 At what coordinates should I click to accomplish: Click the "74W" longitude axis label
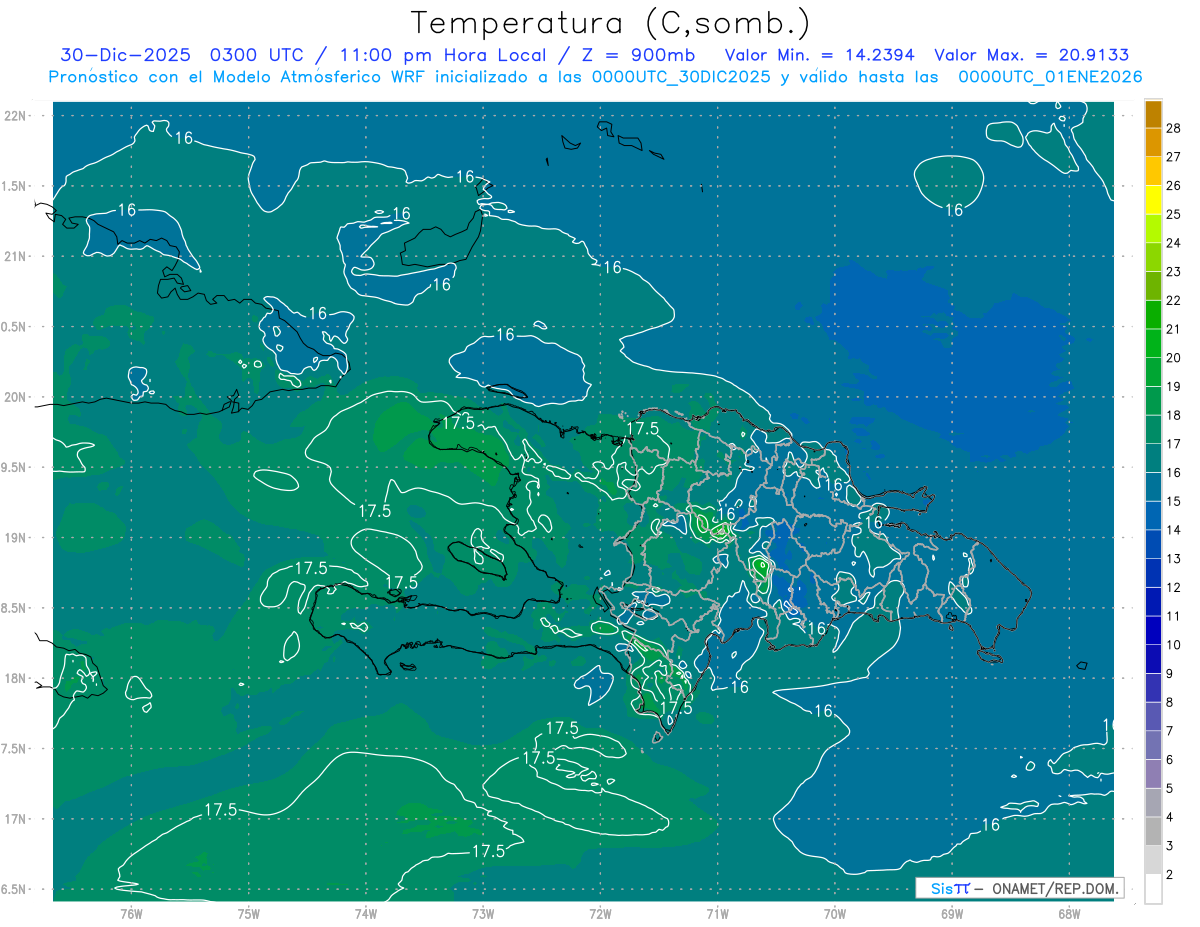pyautogui.click(x=366, y=913)
